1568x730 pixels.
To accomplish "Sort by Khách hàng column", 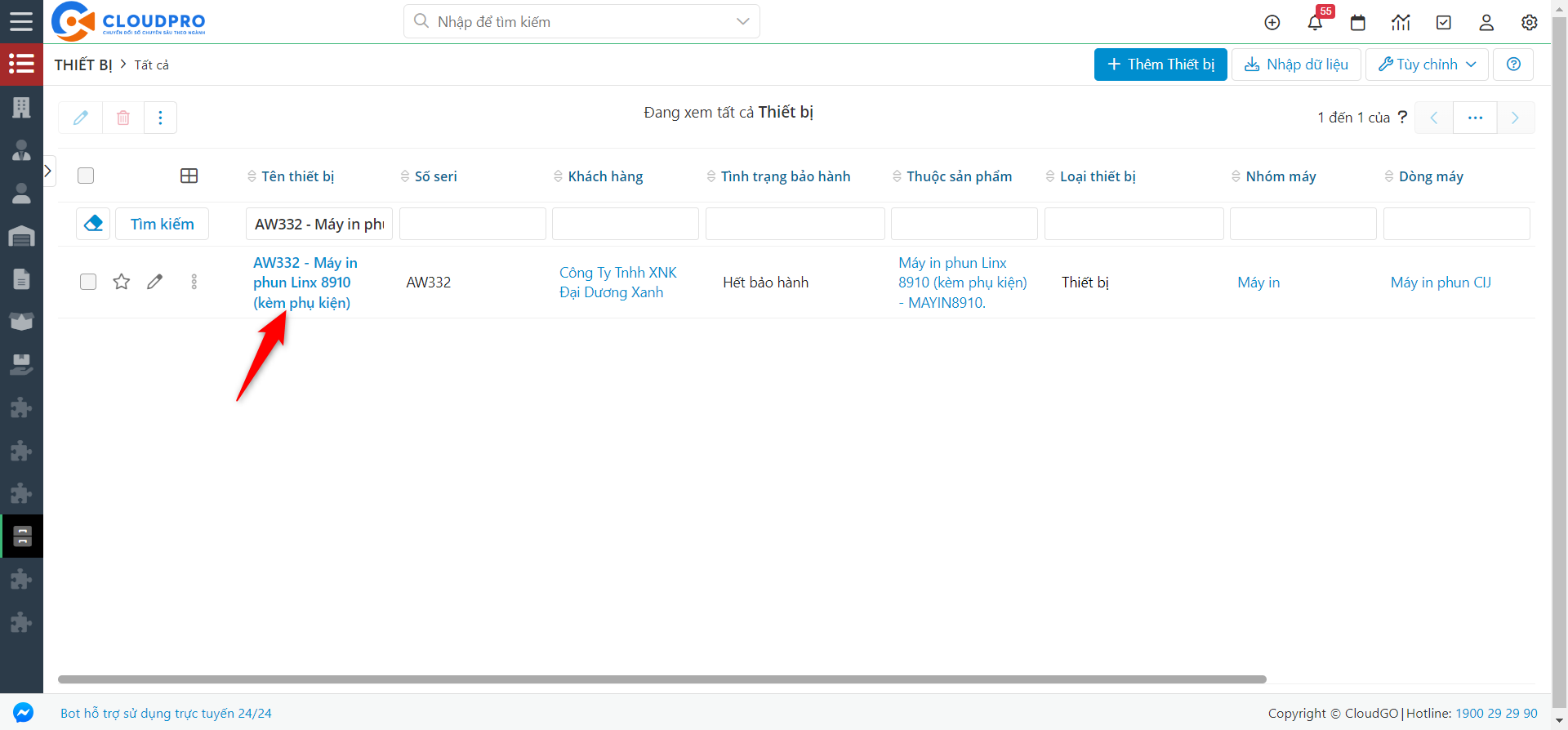I will [x=599, y=176].
